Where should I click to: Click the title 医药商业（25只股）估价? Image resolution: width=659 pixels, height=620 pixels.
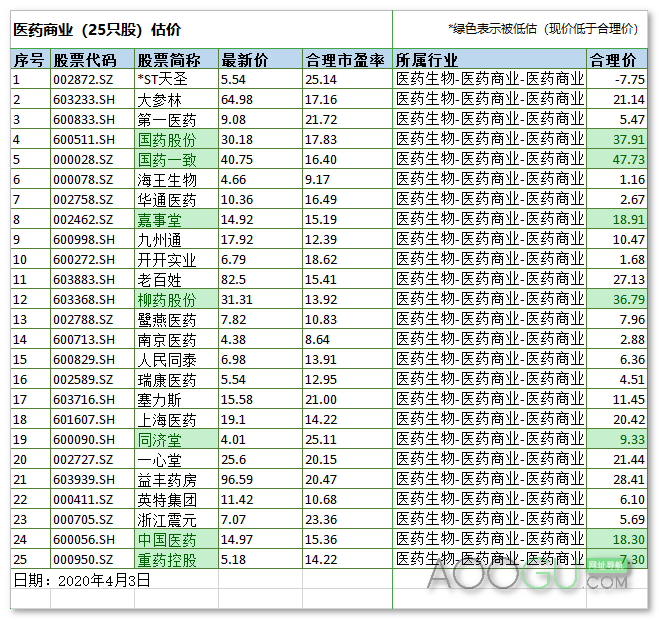point(97,30)
